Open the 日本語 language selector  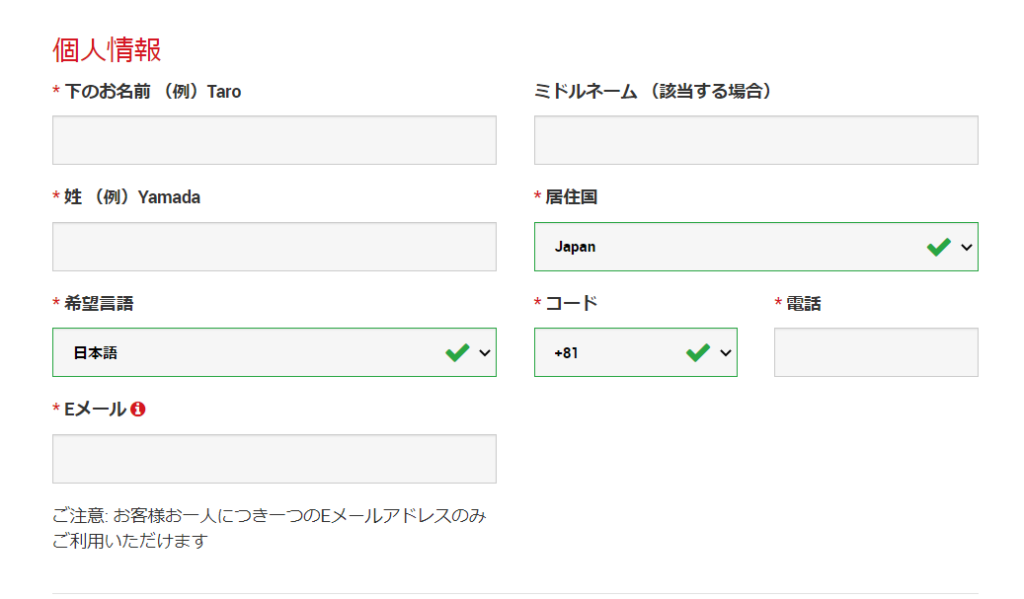[x=274, y=353]
